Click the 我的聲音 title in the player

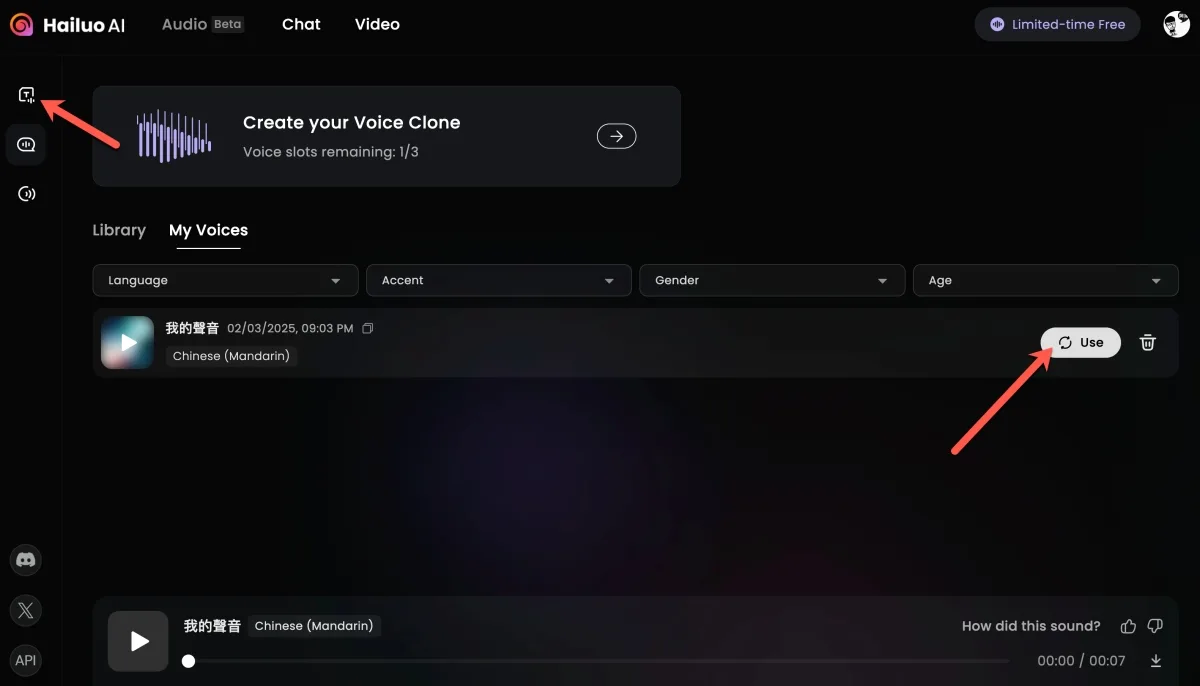click(212, 626)
